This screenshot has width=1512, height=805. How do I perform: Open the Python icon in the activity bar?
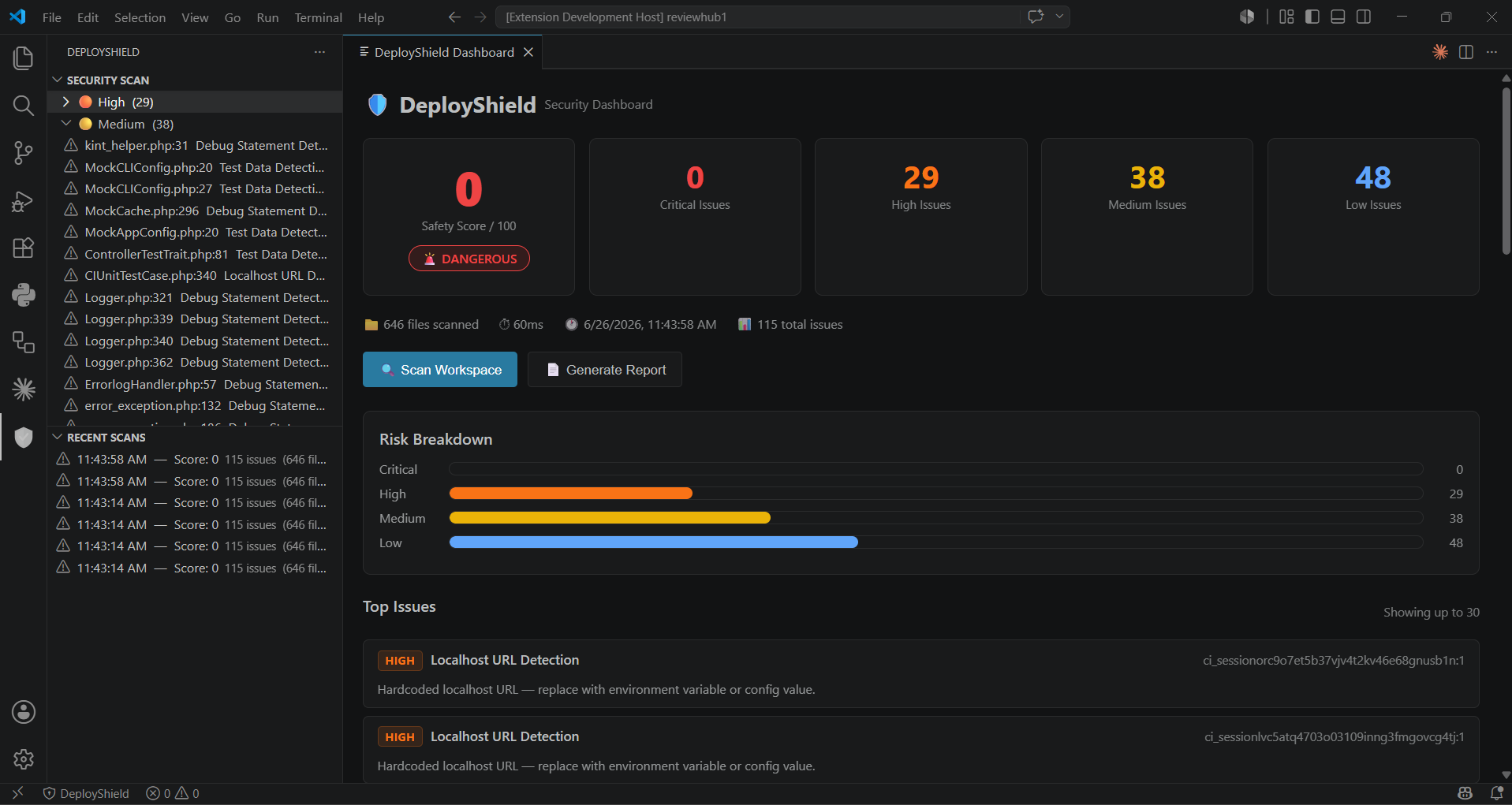24,295
